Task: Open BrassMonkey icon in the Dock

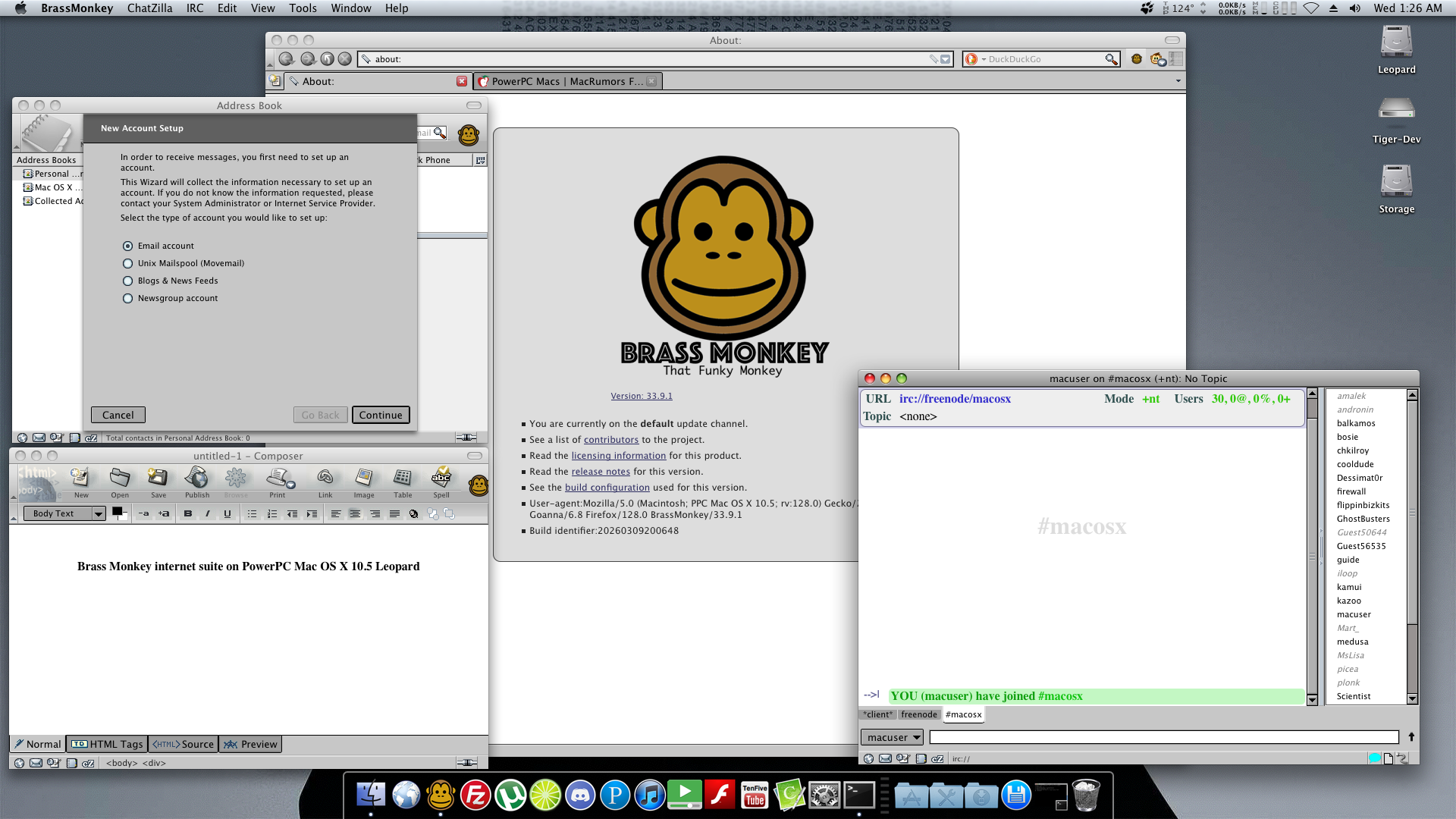Action: (x=441, y=795)
